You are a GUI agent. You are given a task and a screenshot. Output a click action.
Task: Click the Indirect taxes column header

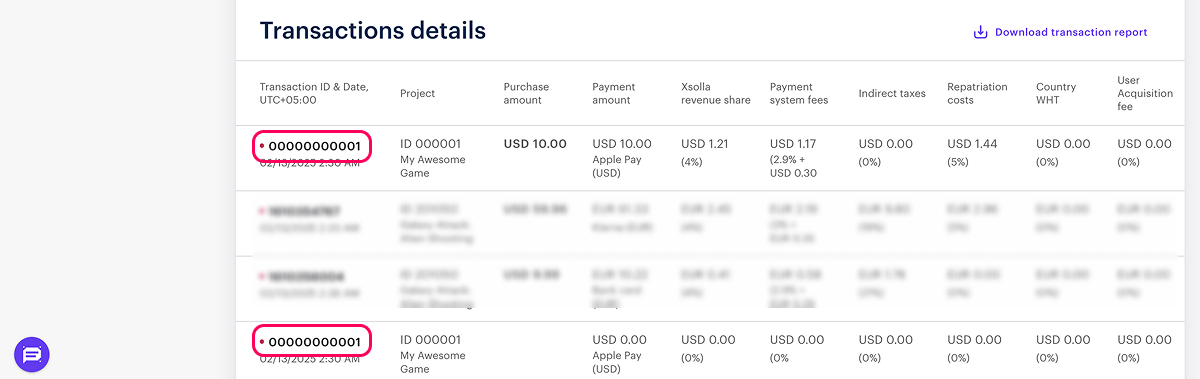click(892, 93)
